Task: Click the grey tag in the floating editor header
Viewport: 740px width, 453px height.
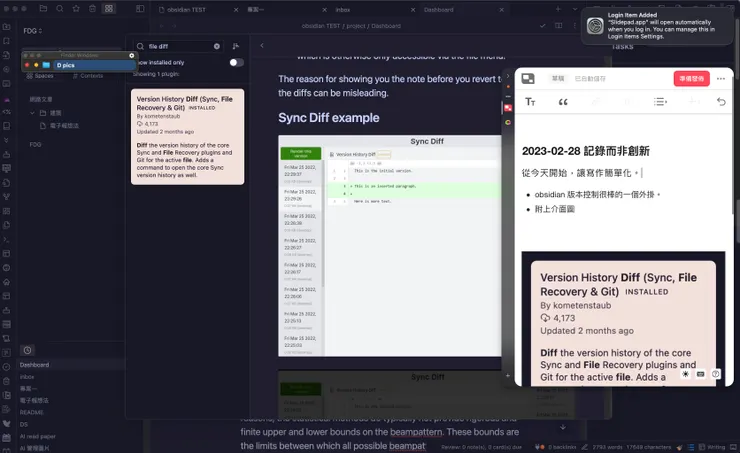Action: coord(558,79)
